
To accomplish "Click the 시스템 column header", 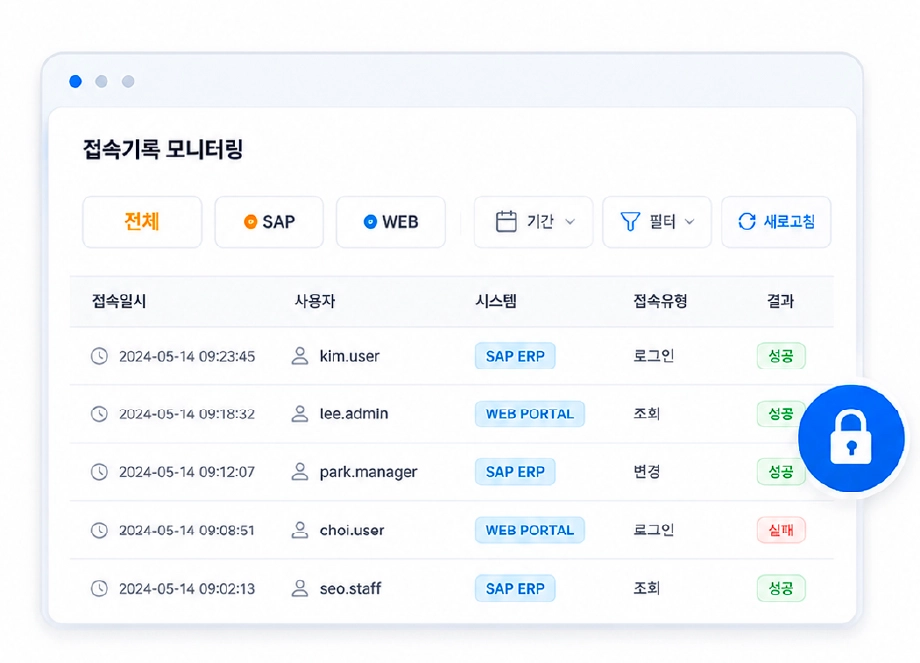I will (x=496, y=301).
